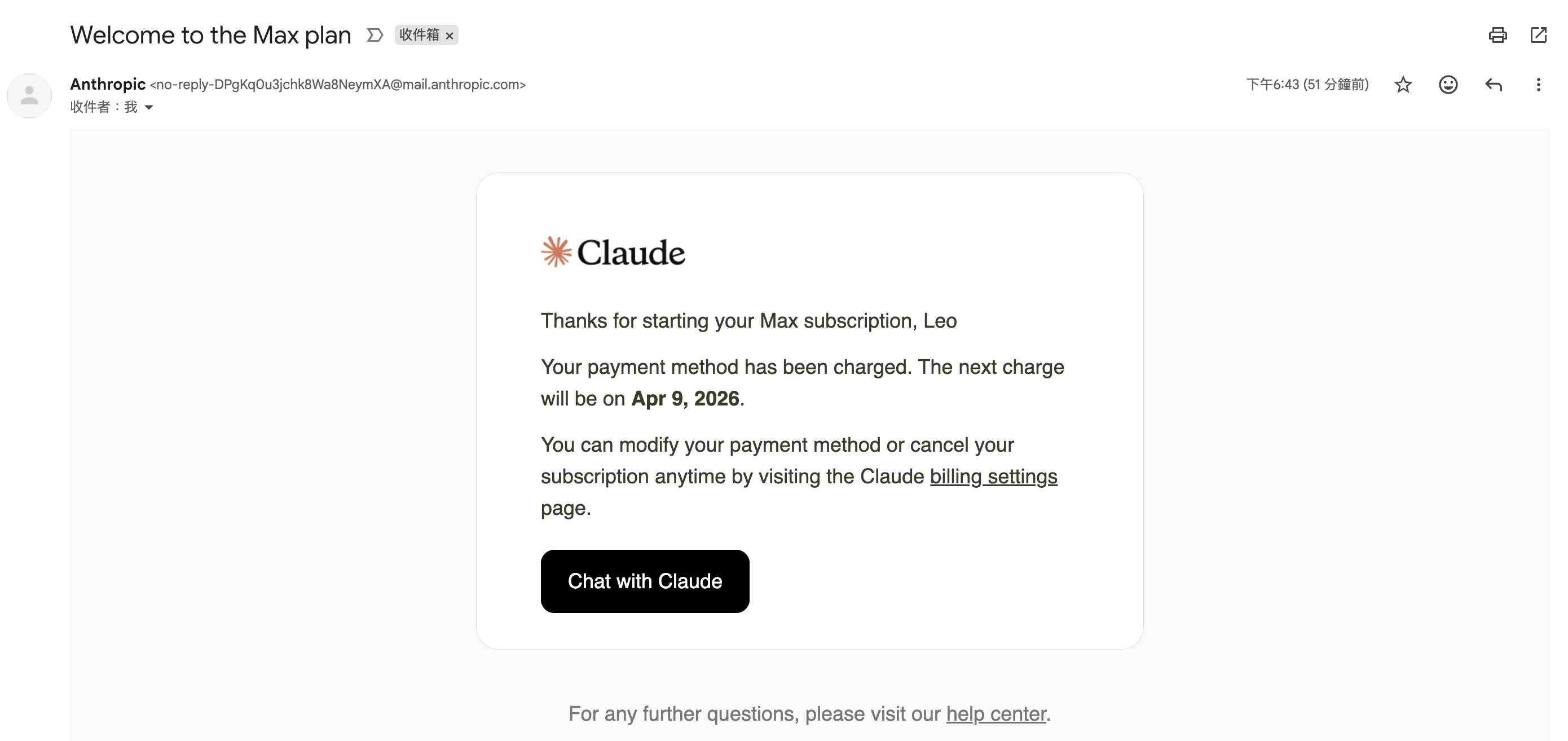The width and height of the screenshot is (1568, 741).
Task: Add an emoji reaction to the email
Action: pos(1447,85)
